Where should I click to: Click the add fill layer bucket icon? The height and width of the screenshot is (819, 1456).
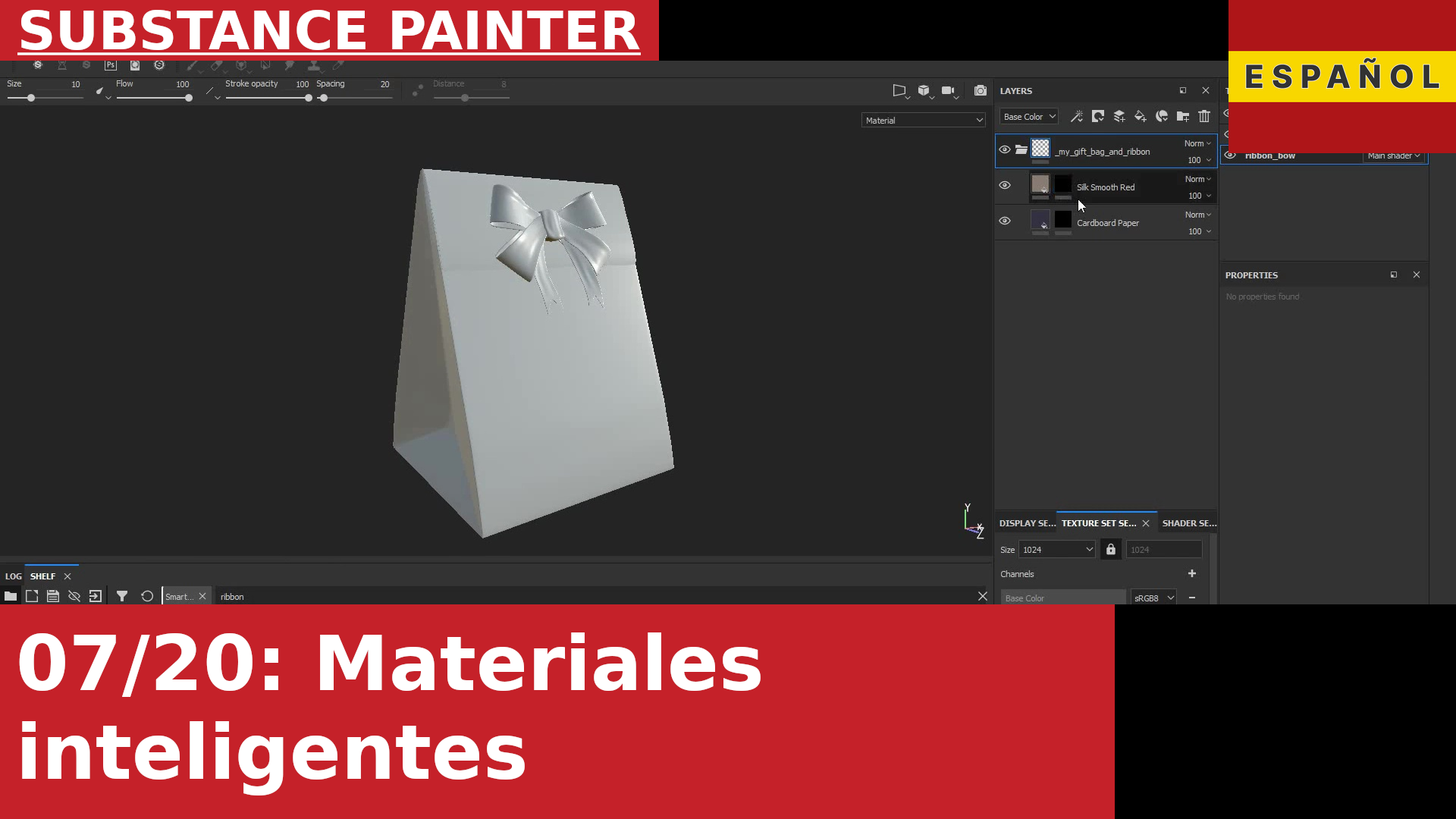point(1140,116)
